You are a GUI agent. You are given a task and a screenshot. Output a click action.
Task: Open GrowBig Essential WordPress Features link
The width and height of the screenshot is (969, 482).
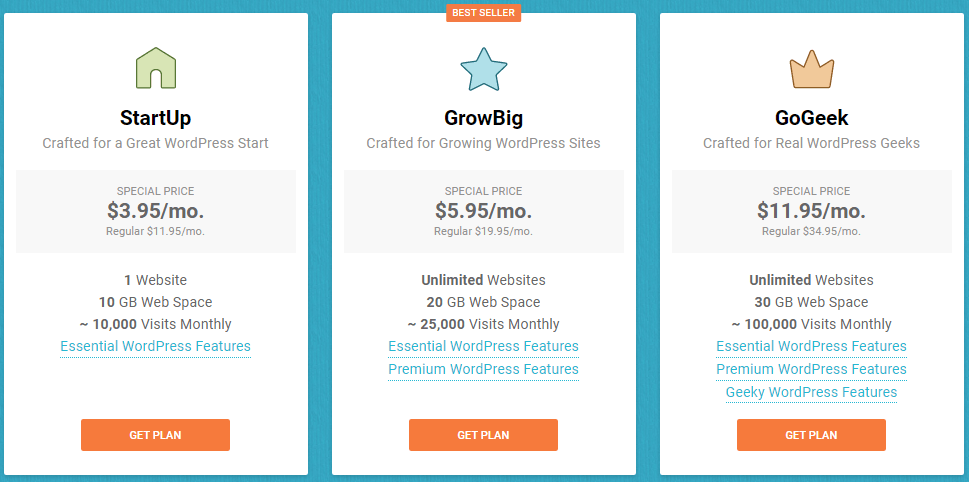click(x=483, y=346)
